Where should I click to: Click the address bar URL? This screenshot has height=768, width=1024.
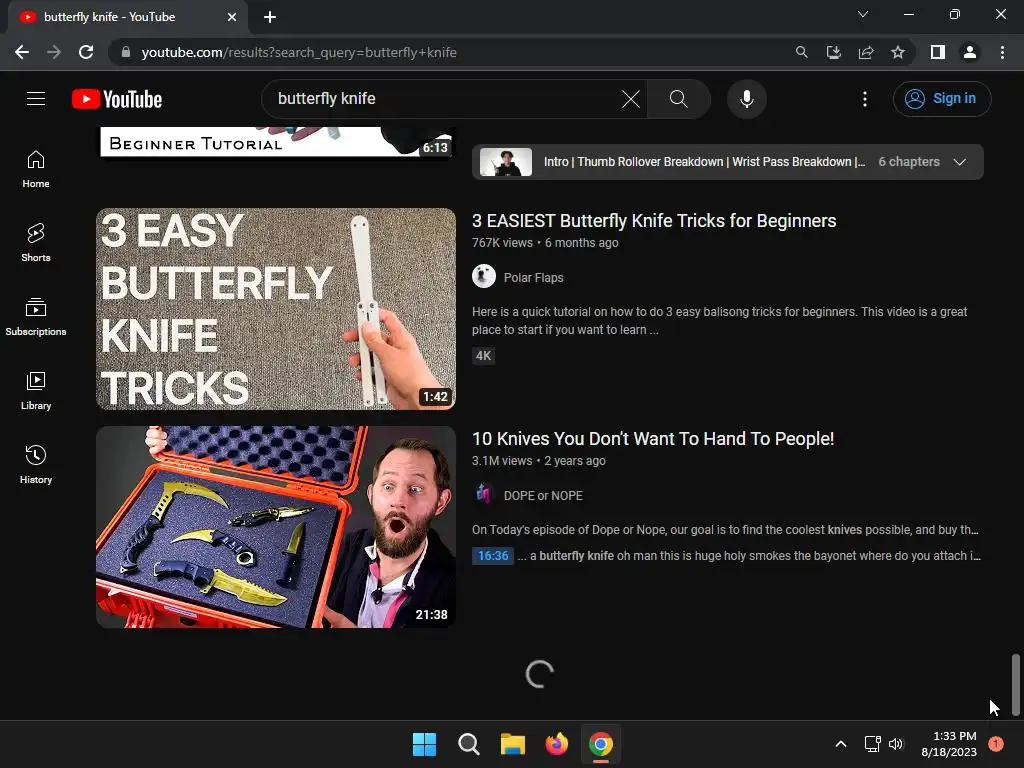[298, 52]
